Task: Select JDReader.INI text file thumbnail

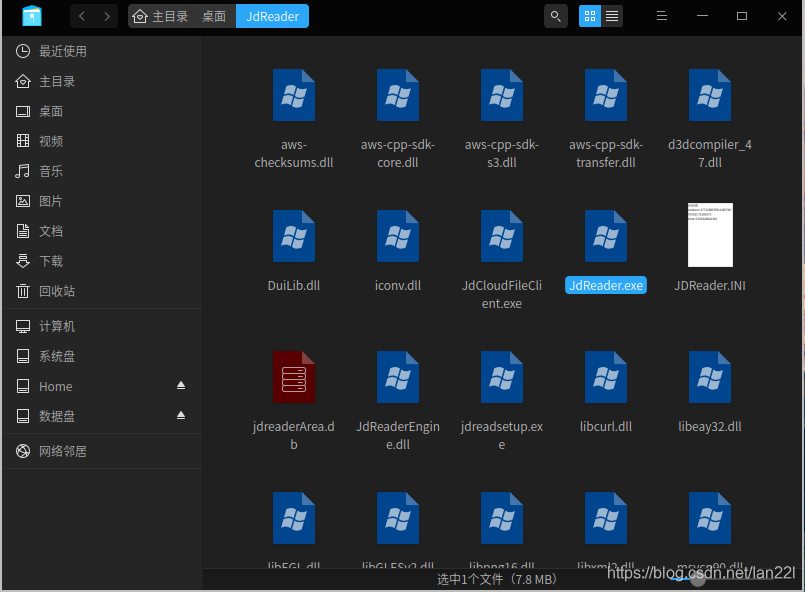Action: click(x=710, y=235)
